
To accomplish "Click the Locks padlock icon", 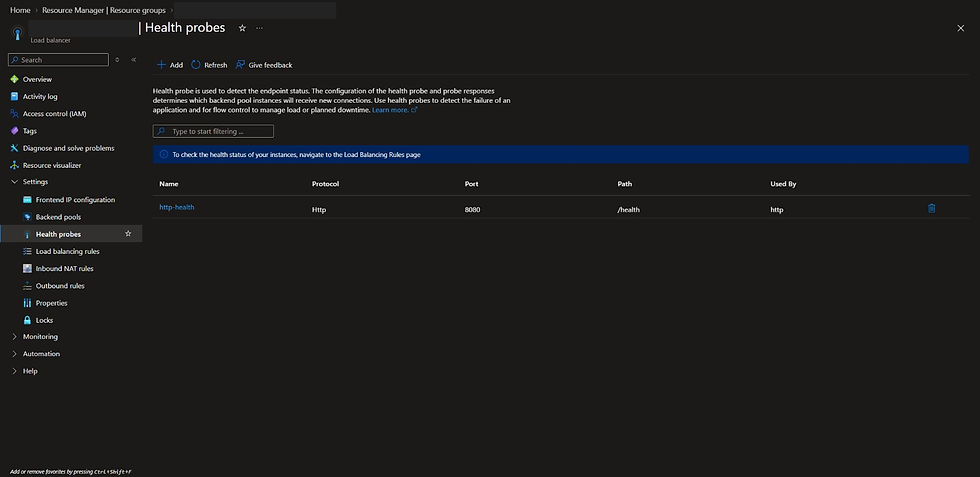I will click(27, 320).
